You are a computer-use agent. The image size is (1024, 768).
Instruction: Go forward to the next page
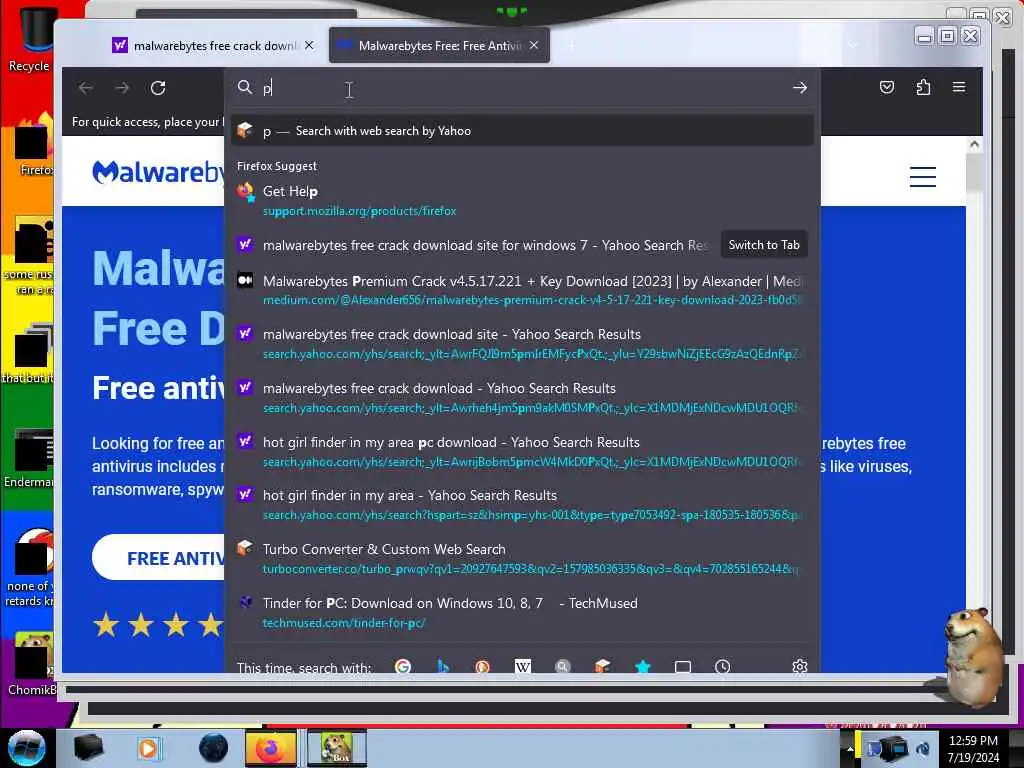[122, 88]
